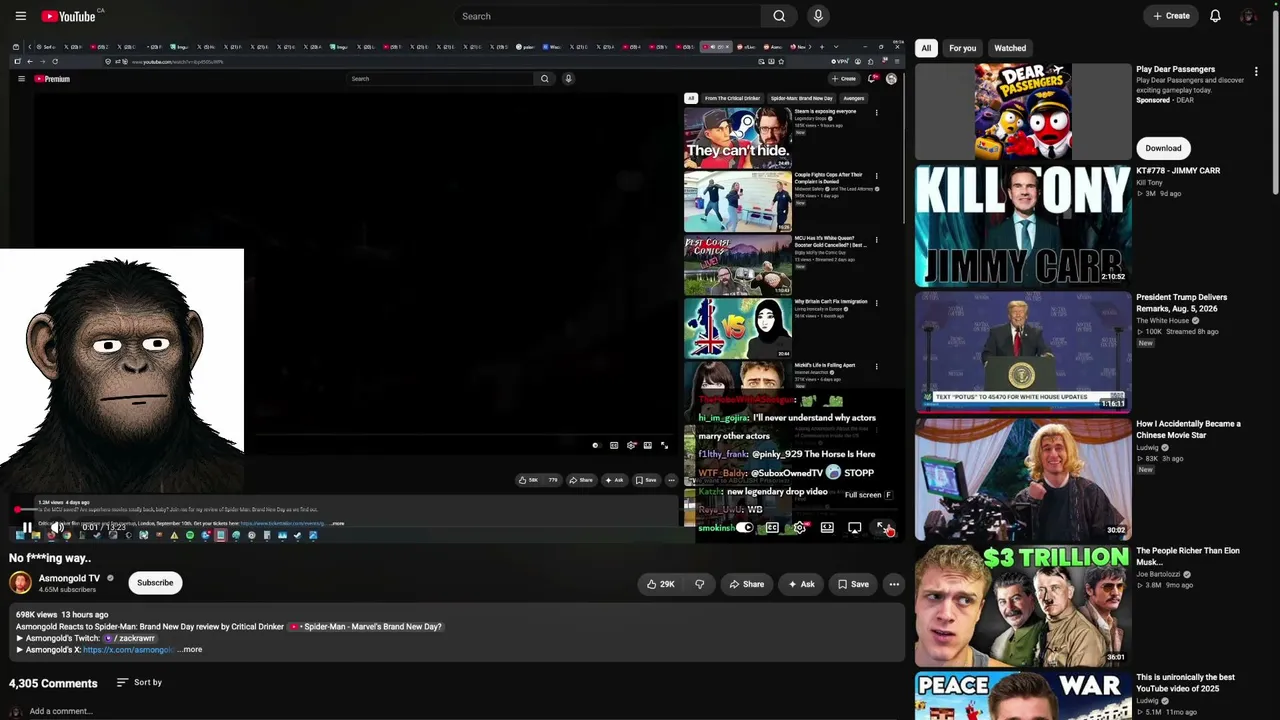1280x720 pixels.
Task: Play the Kill Tony Jimmy Carr video
Action: 1023,226
